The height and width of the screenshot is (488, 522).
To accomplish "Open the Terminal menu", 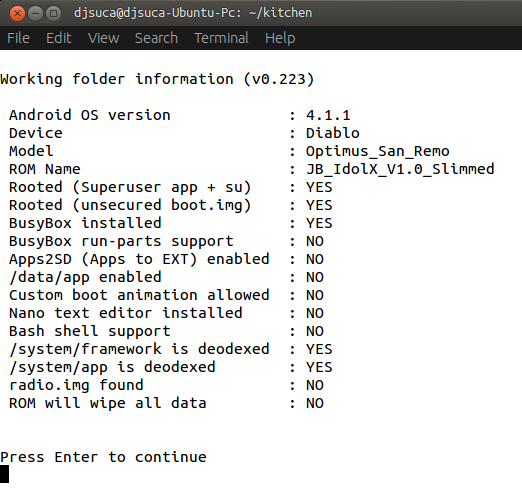I will (x=221, y=38).
